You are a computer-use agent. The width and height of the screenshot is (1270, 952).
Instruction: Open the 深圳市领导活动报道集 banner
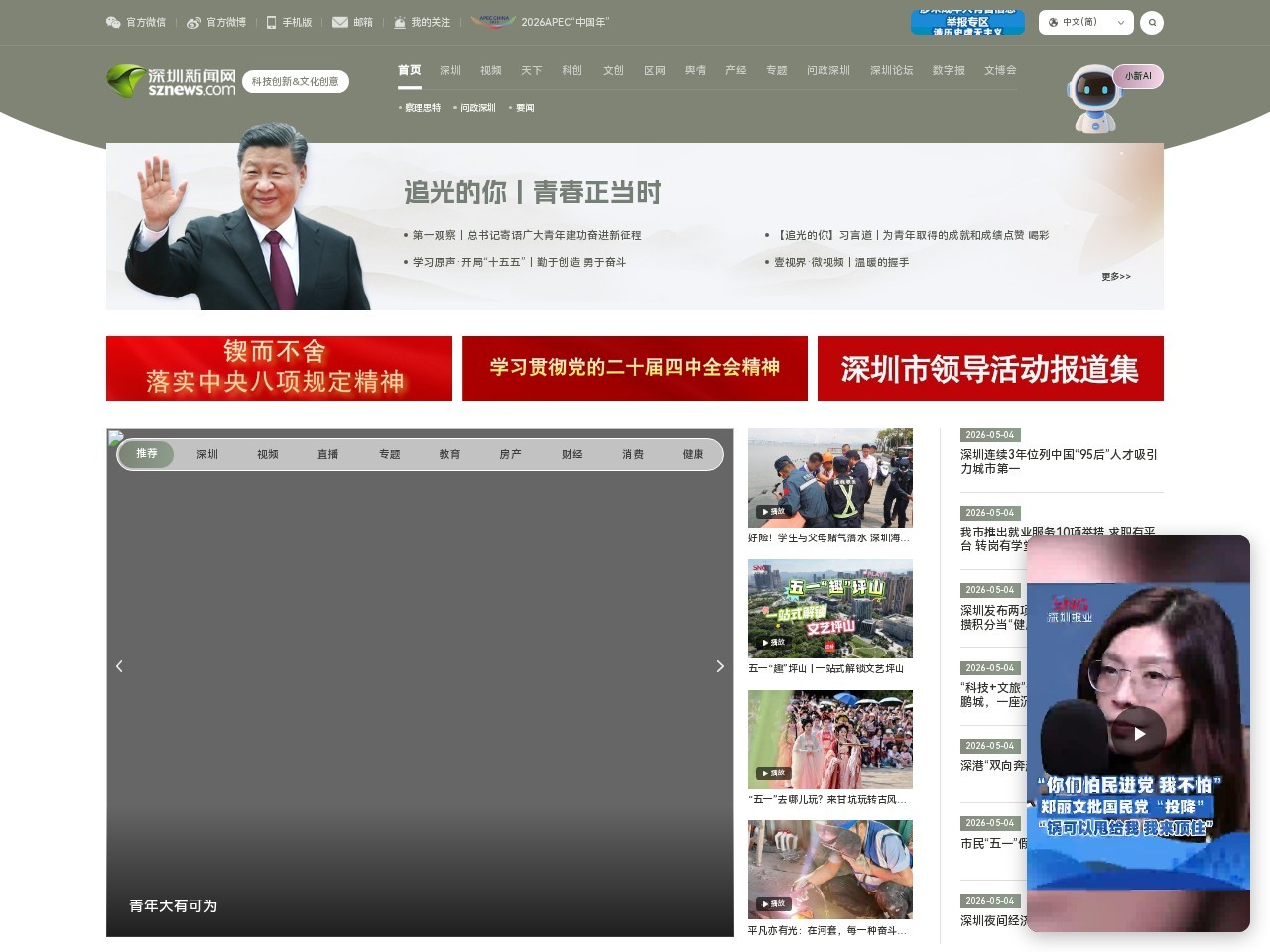click(990, 368)
